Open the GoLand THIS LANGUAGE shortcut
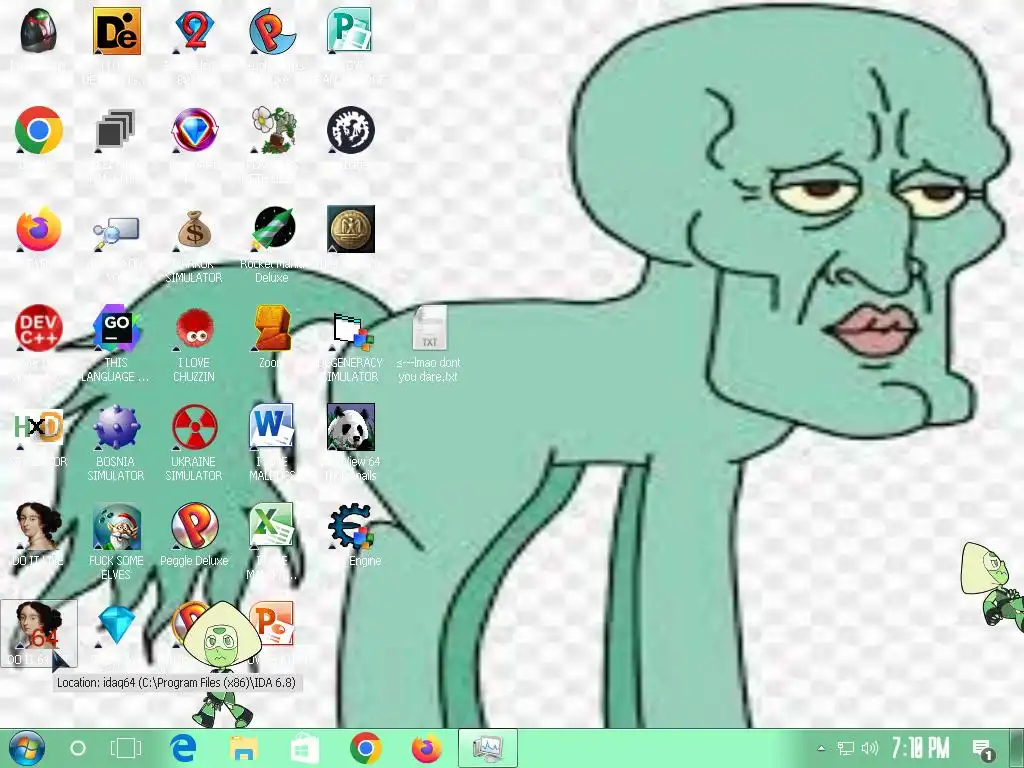This screenshot has height=768, width=1024. point(116,328)
